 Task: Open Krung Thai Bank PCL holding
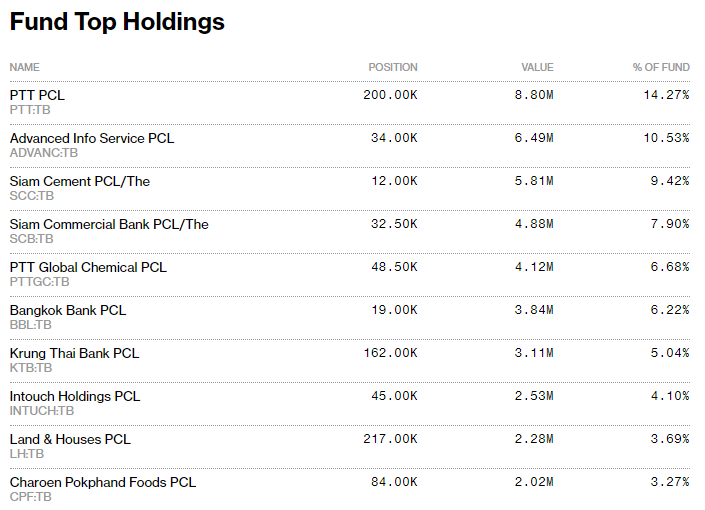pyautogui.click(x=74, y=353)
